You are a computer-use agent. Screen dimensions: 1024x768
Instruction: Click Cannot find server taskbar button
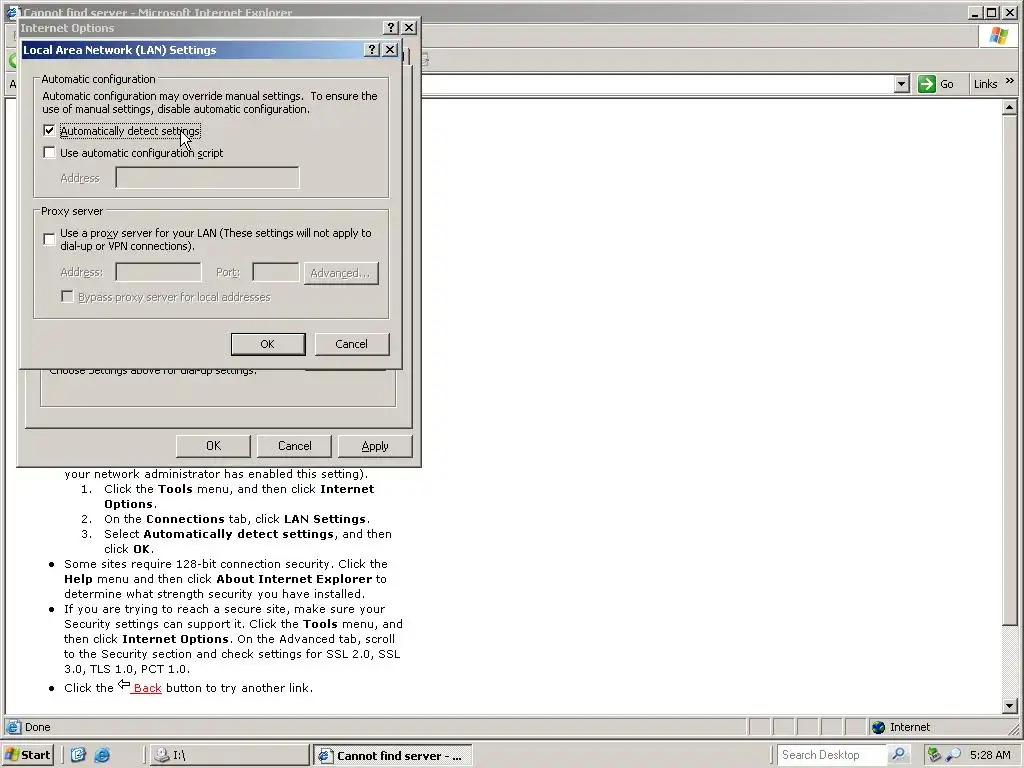point(392,756)
